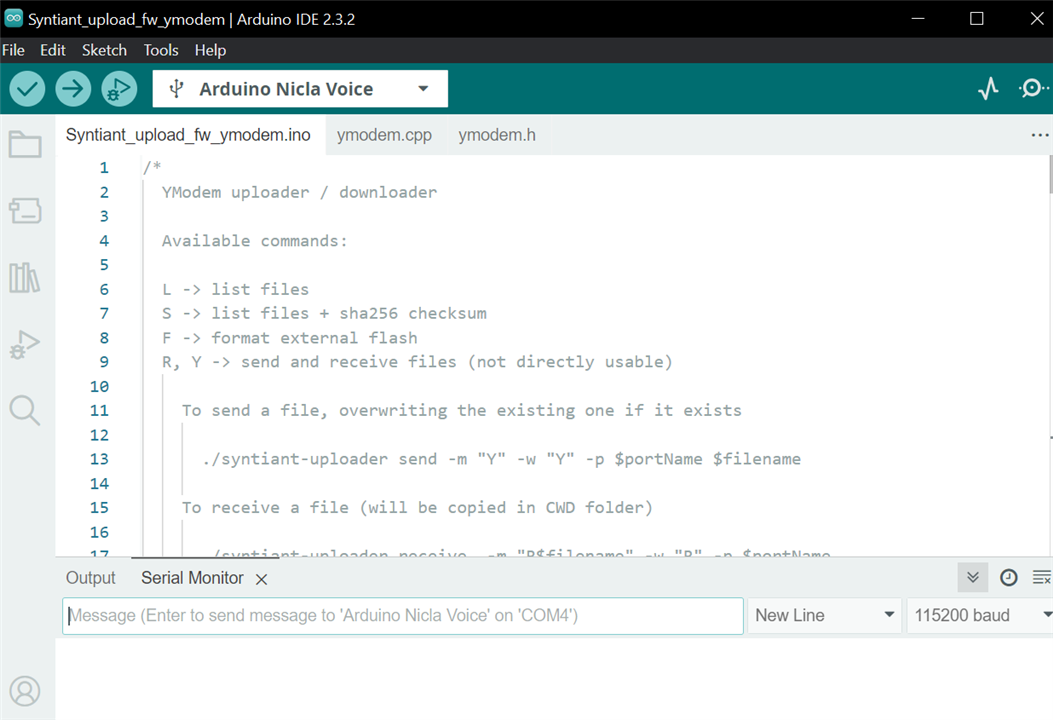Click the 'S -> list files + sha256 checksum' line

[324, 314]
